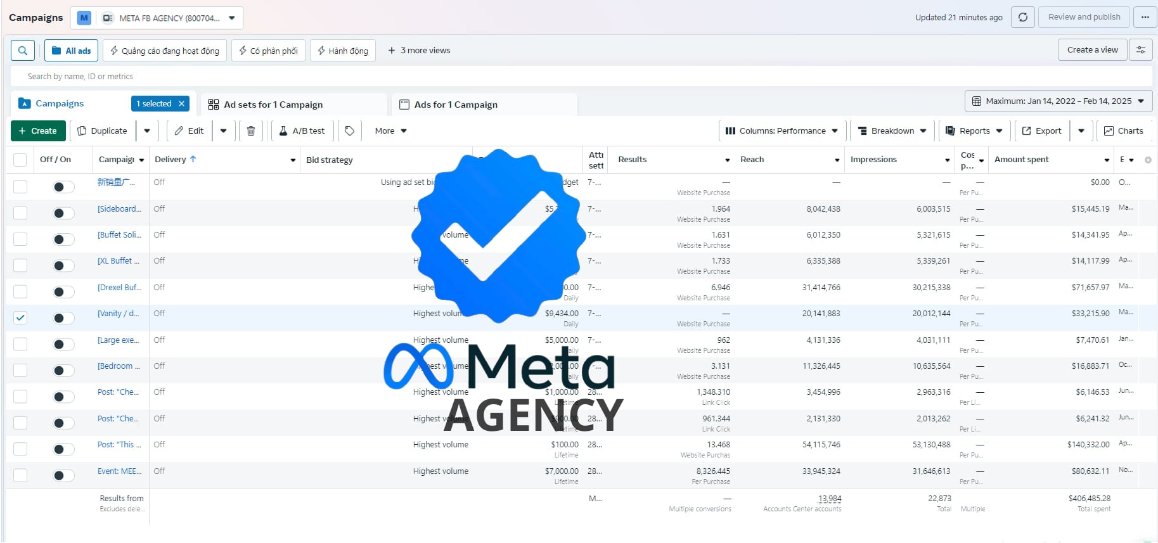The height and width of the screenshot is (543, 1158).
Task: Click the Results column header
Action: click(632, 160)
